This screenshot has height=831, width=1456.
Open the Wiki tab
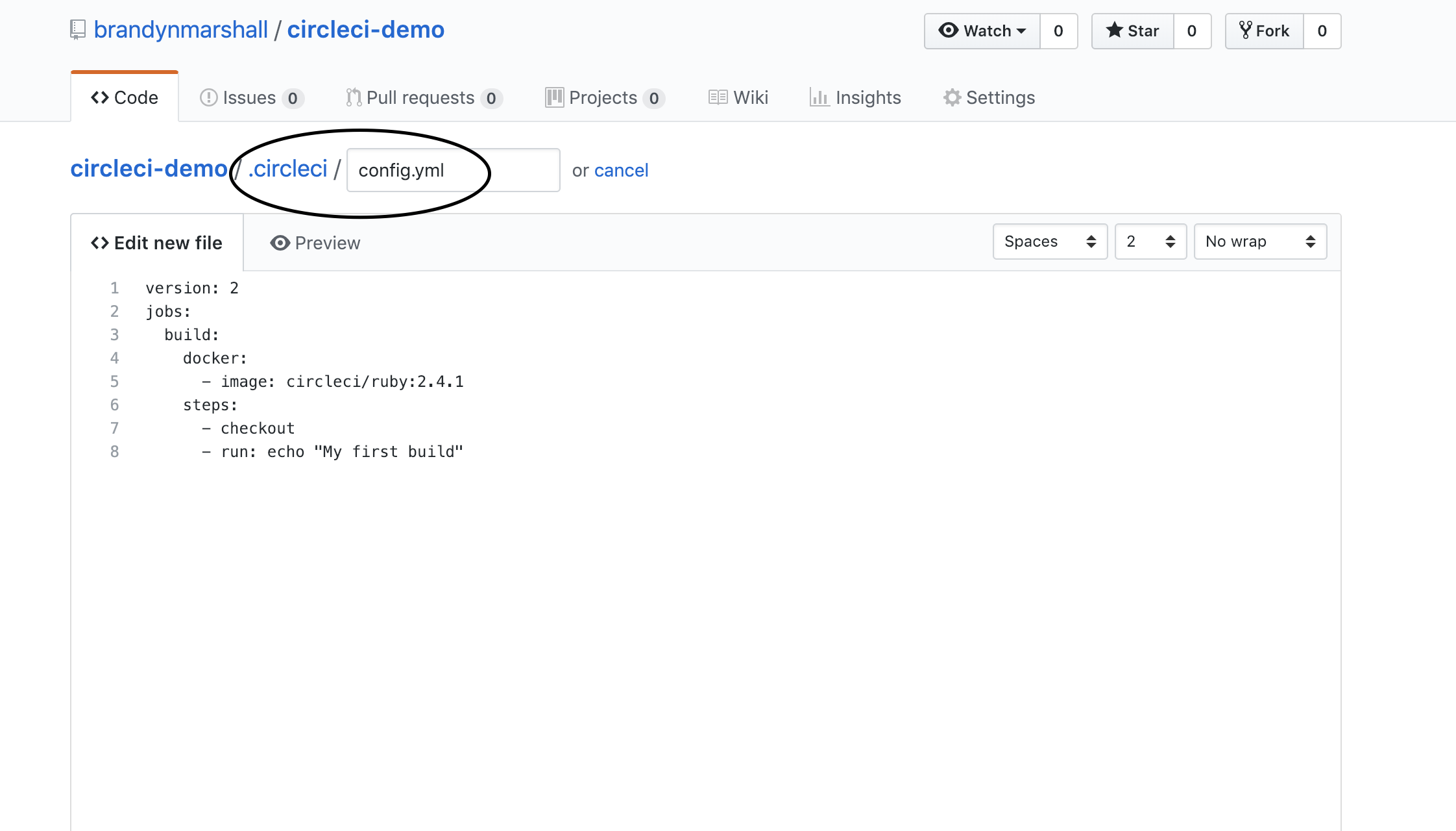click(x=738, y=97)
